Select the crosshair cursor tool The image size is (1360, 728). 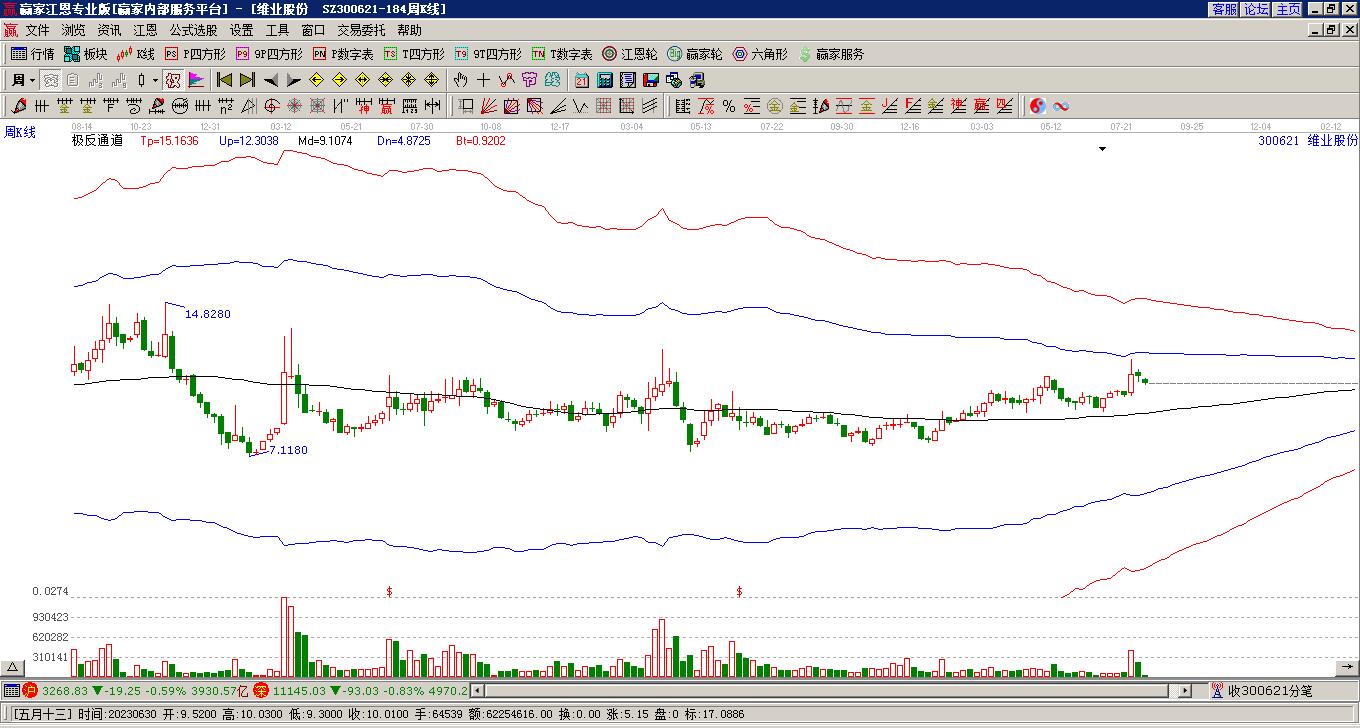[484, 80]
